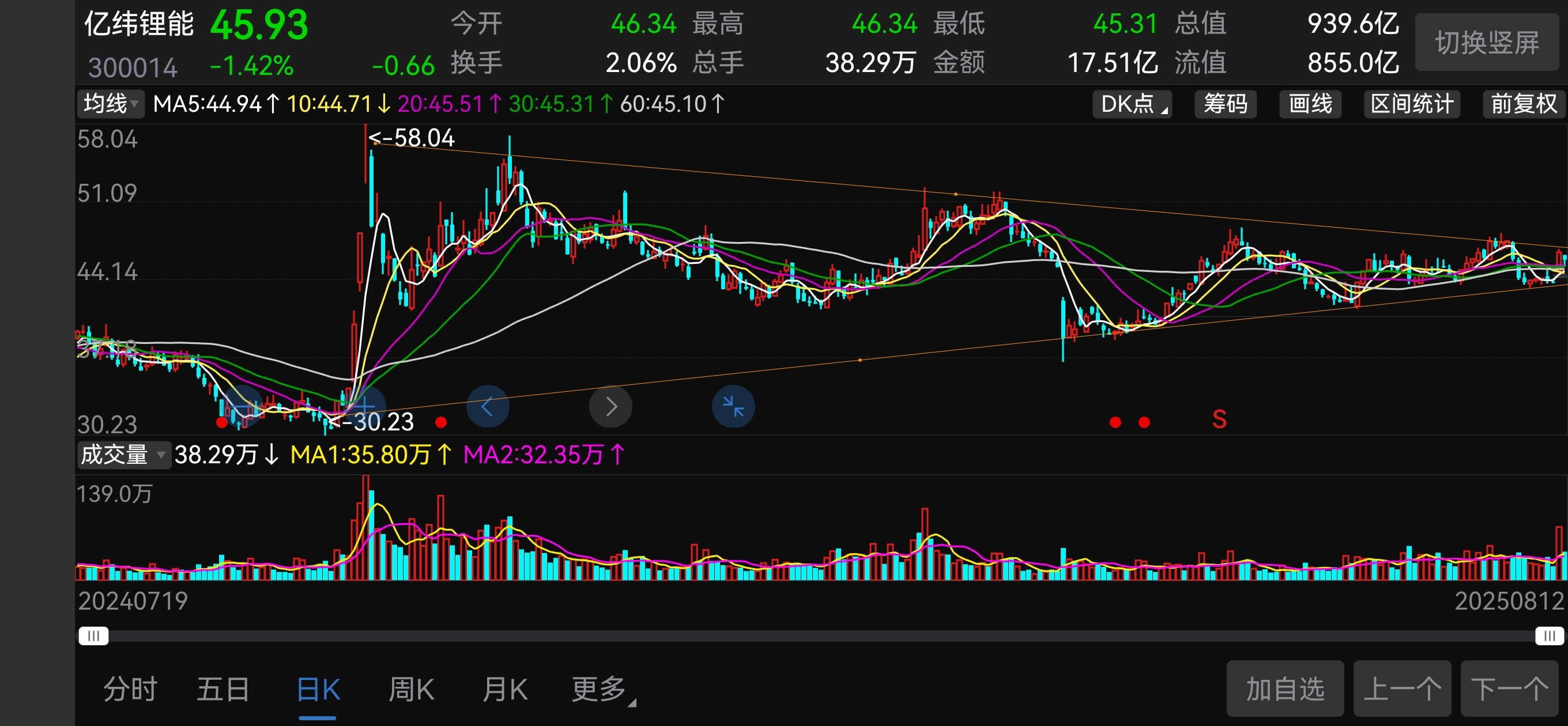Viewport: 1568px width, 726px height.
Task: Move chart right with arrow circle
Action: [x=610, y=406]
